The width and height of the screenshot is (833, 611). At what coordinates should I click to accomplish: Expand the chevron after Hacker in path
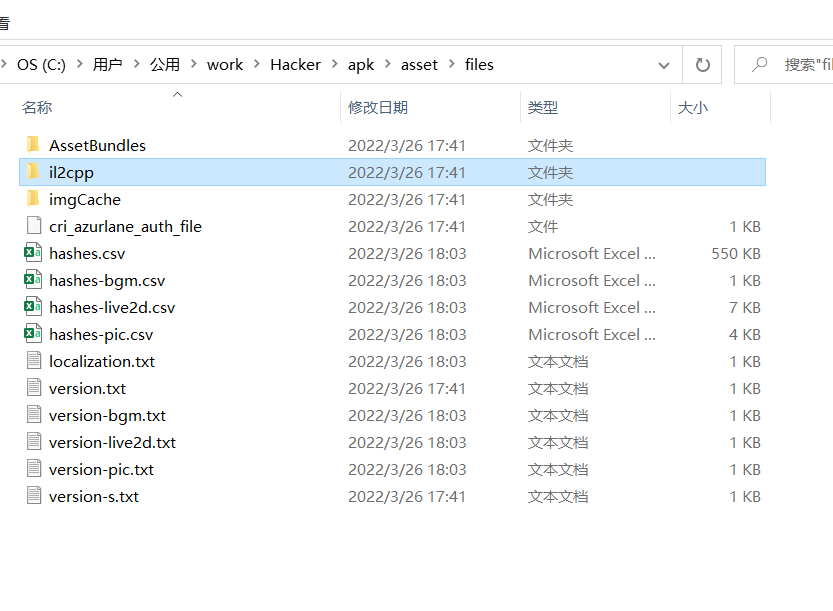pos(335,65)
